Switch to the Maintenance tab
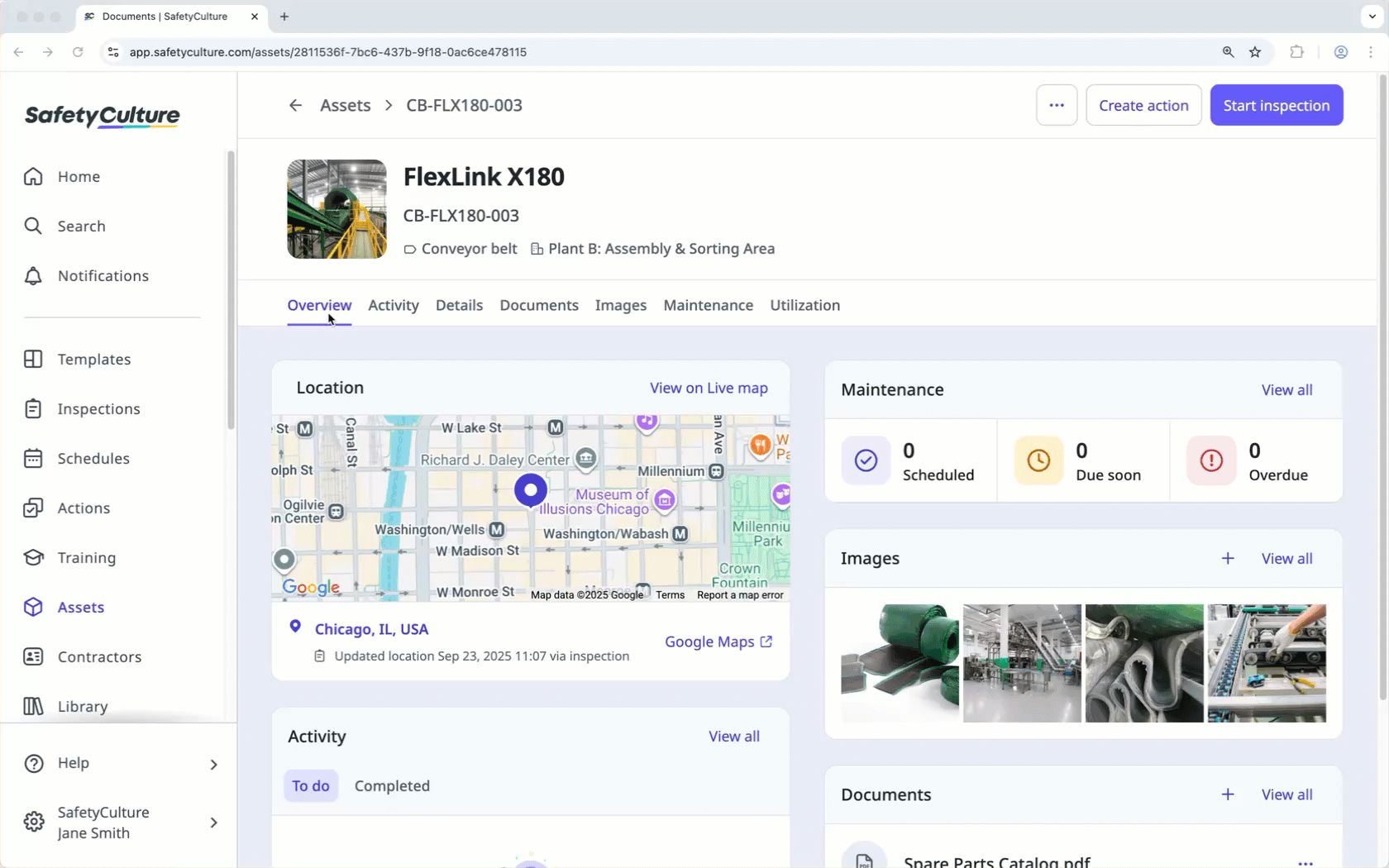The image size is (1389, 868). click(x=709, y=305)
